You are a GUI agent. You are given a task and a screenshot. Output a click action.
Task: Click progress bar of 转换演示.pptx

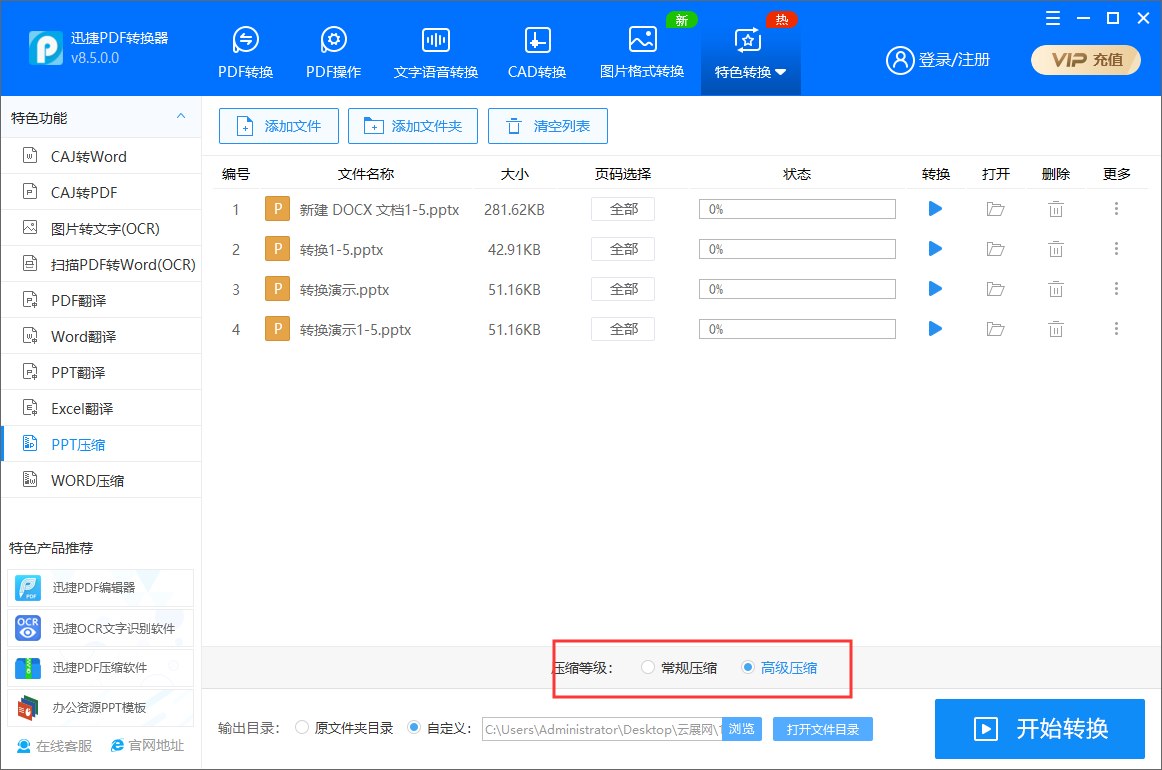click(x=797, y=289)
